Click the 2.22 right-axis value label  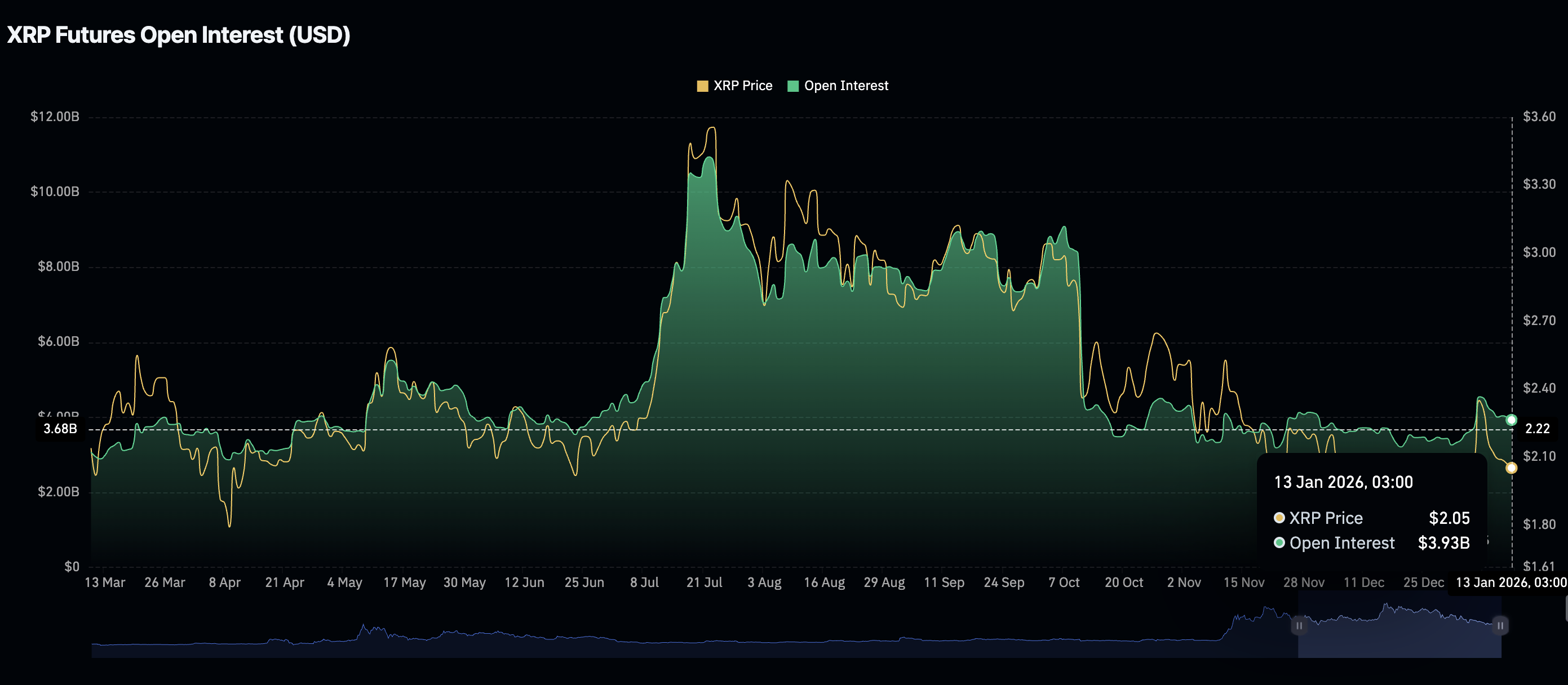point(1536,429)
